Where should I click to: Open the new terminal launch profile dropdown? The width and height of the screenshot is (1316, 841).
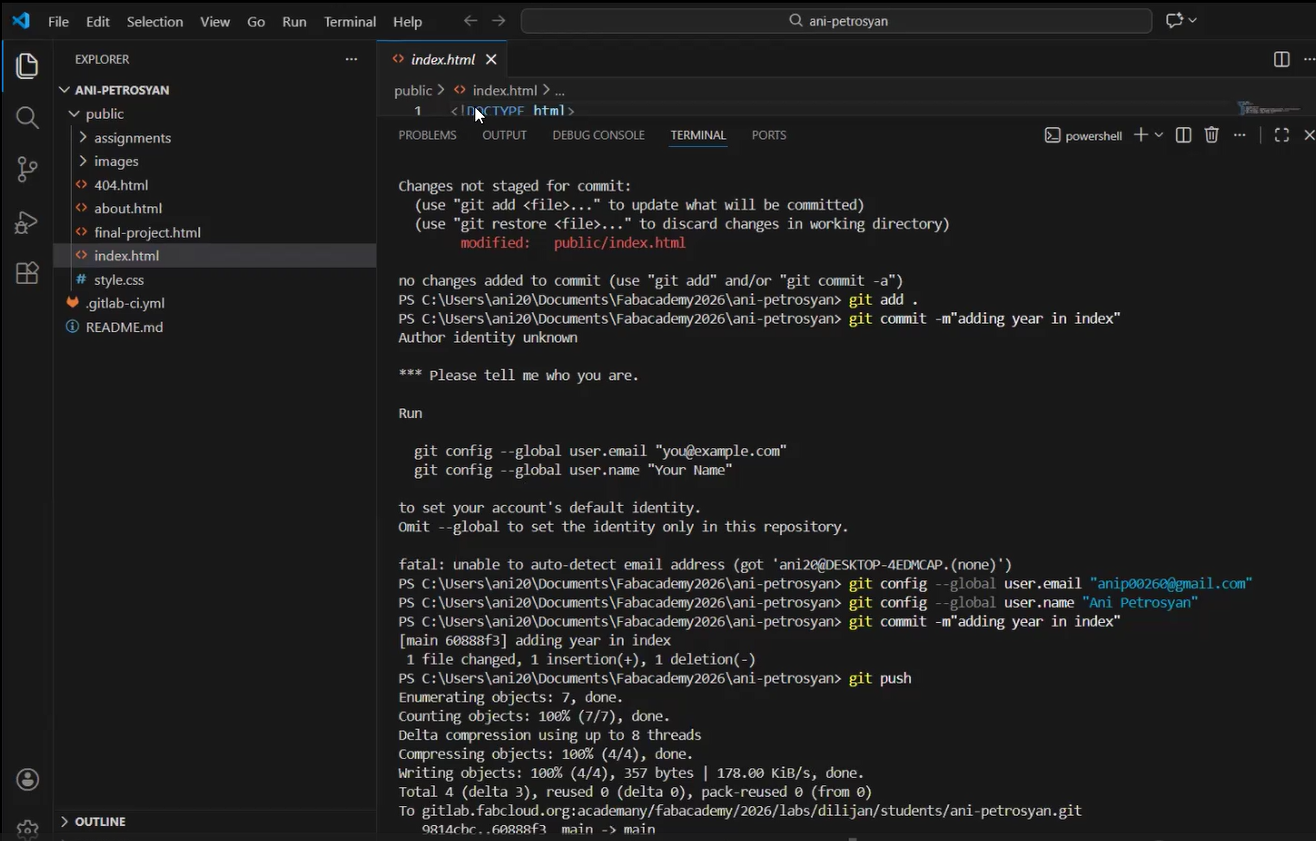click(1159, 135)
